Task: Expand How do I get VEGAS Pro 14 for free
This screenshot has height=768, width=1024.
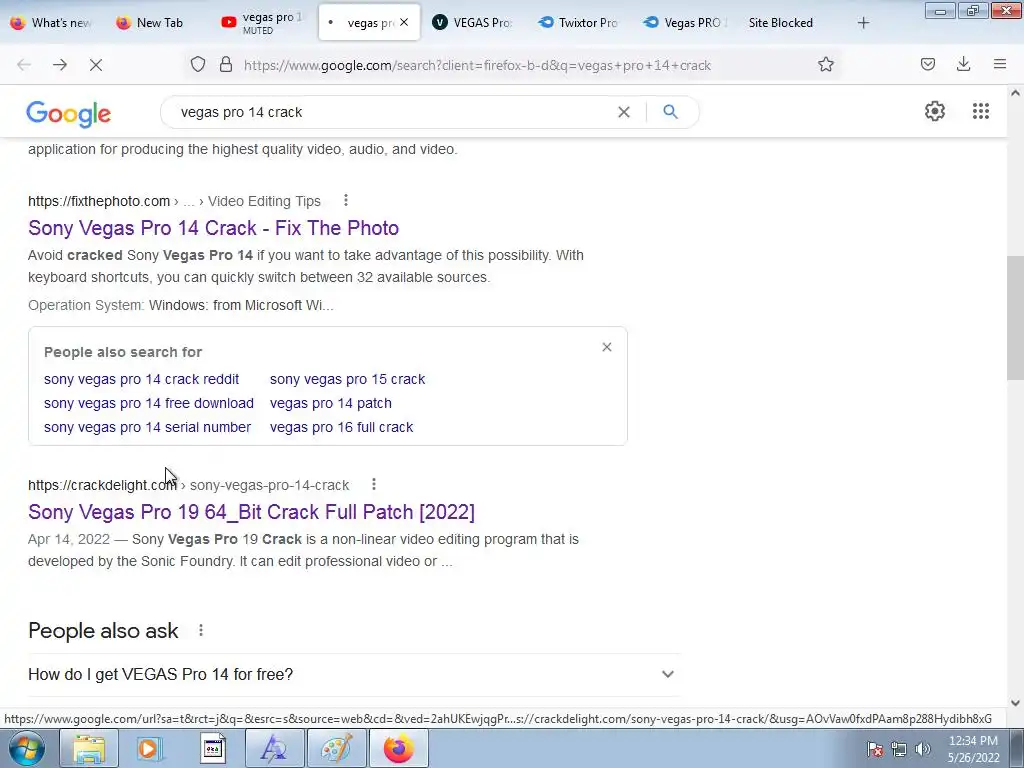Action: click(x=355, y=674)
